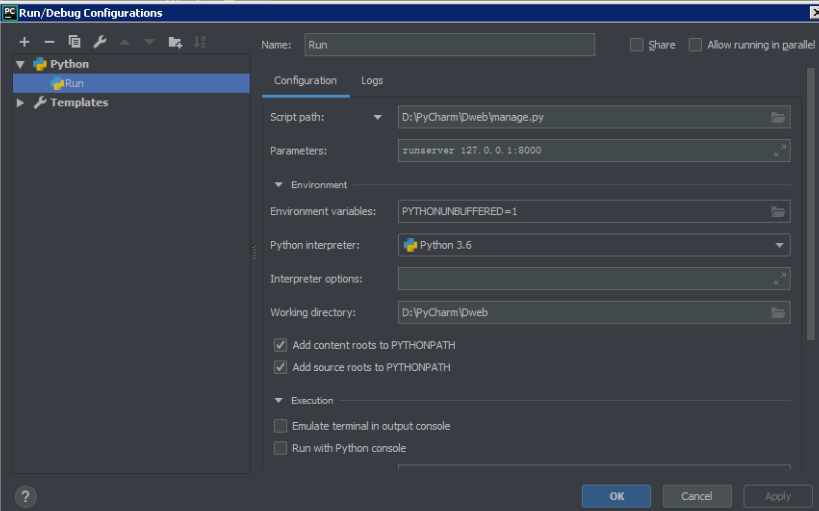Screen dimensions: 819x511
Task: Expand the Templates tree node
Action: (20, 102)
